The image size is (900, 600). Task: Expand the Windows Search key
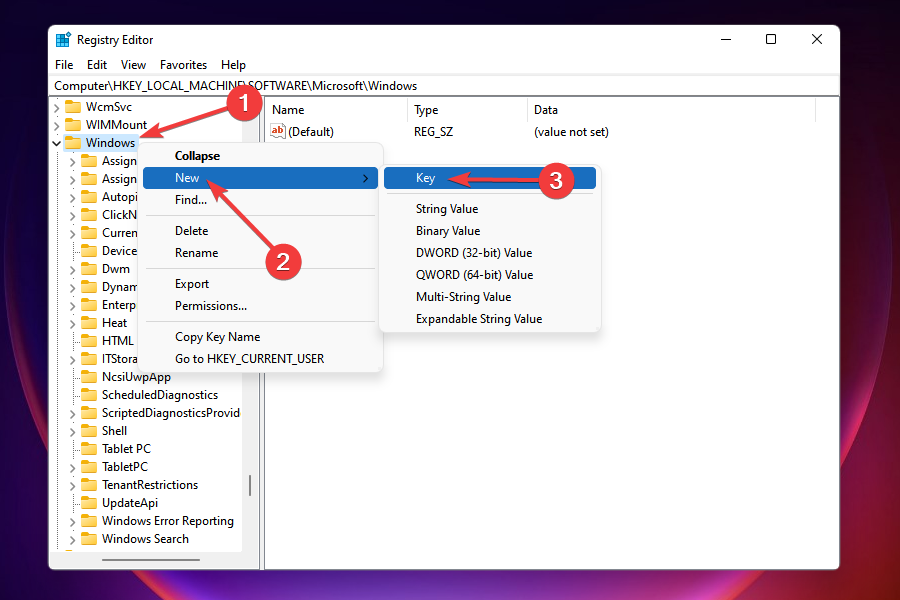tap(72, 539)
